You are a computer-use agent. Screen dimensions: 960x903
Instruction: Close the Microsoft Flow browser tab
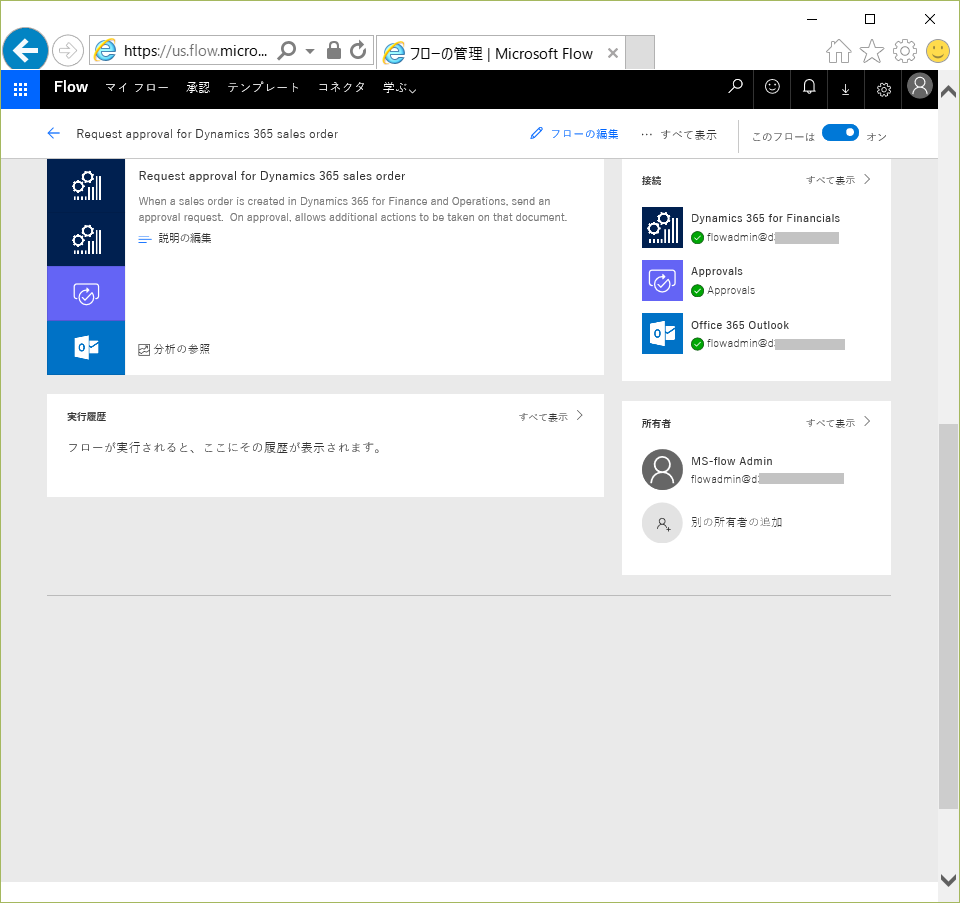click(612, 53)
